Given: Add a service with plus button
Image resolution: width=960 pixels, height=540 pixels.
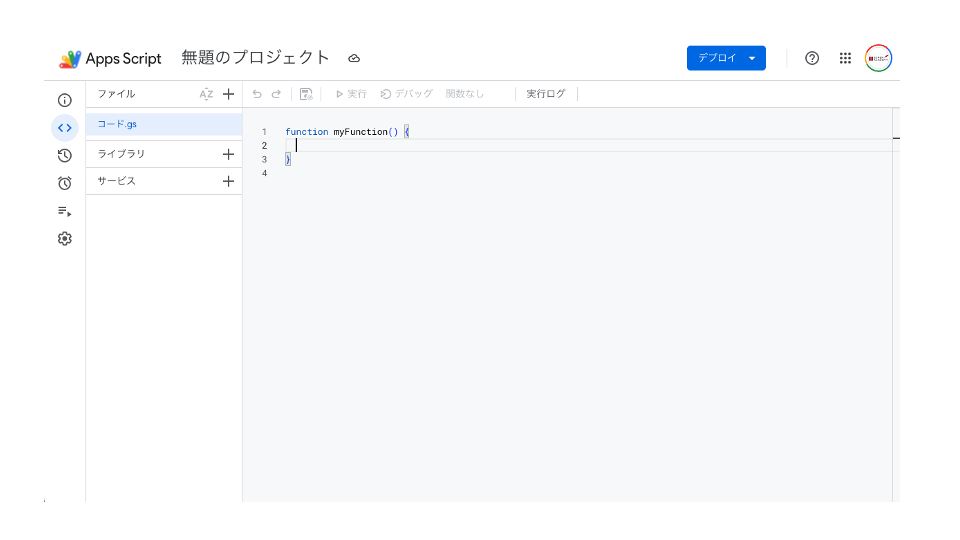Looking at the screenshot, I should [228, 181].
